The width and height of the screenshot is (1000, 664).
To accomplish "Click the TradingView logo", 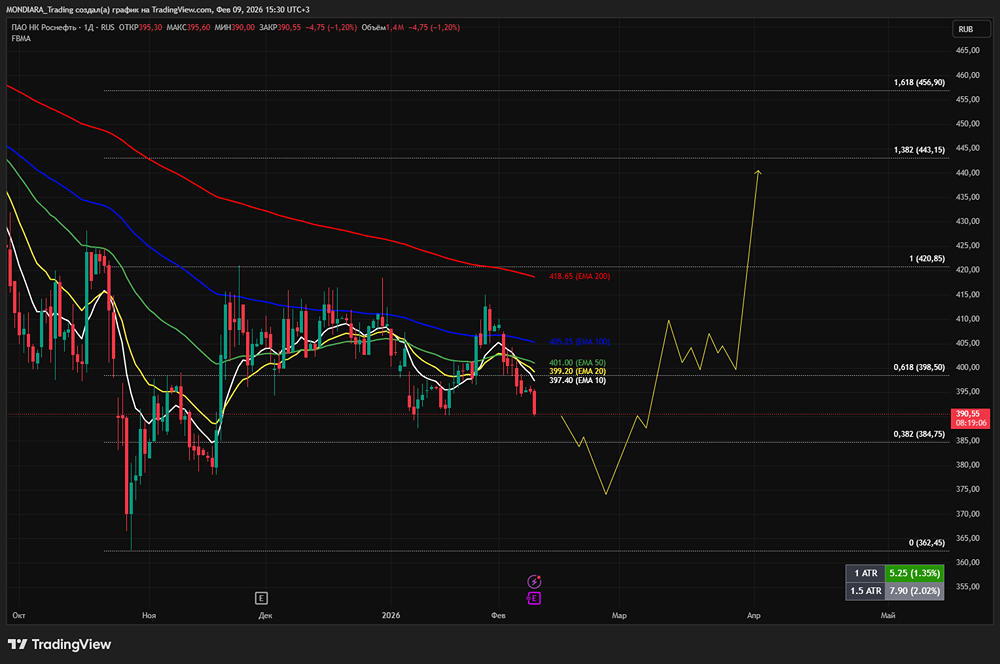I will point(59,644).
